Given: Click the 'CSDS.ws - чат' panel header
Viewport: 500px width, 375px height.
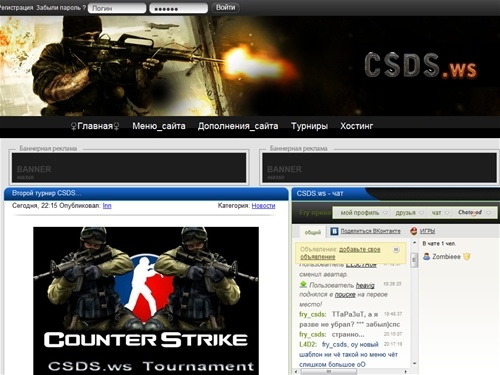Looking at the screenshot, I should 320,193.
